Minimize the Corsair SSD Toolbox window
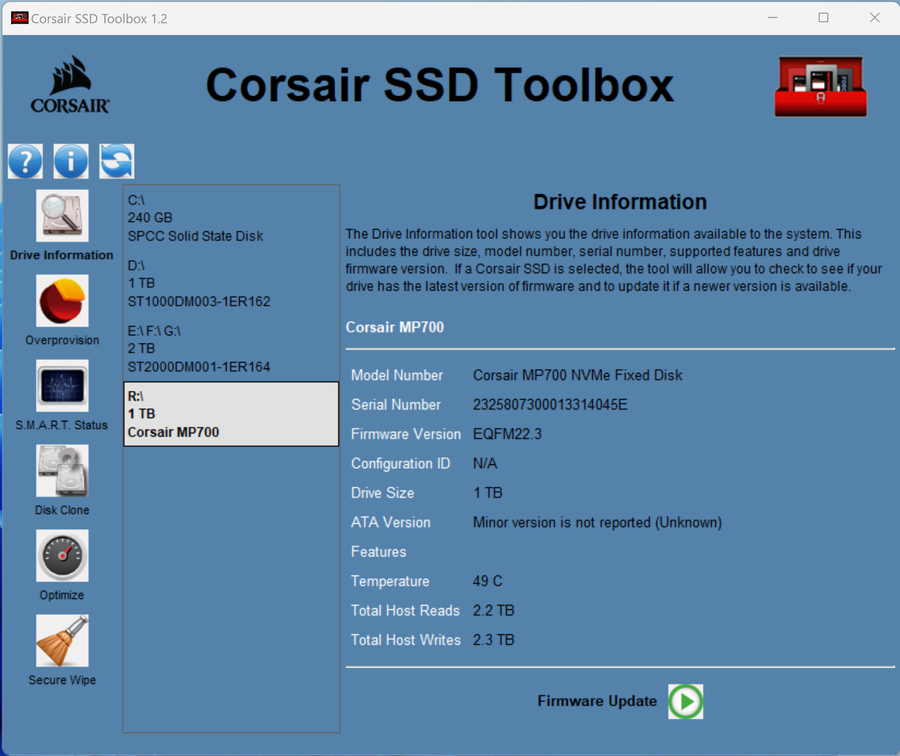Screen dimensions: 900x756 click(x=773, y=18)
